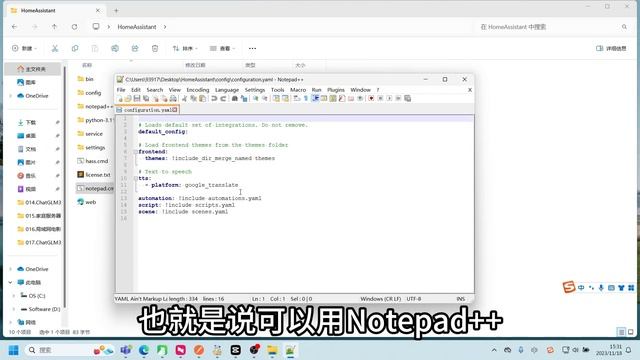Click INS mode indicator in status bar
Viewport: 640px width, 360px height.
[460, 299]
